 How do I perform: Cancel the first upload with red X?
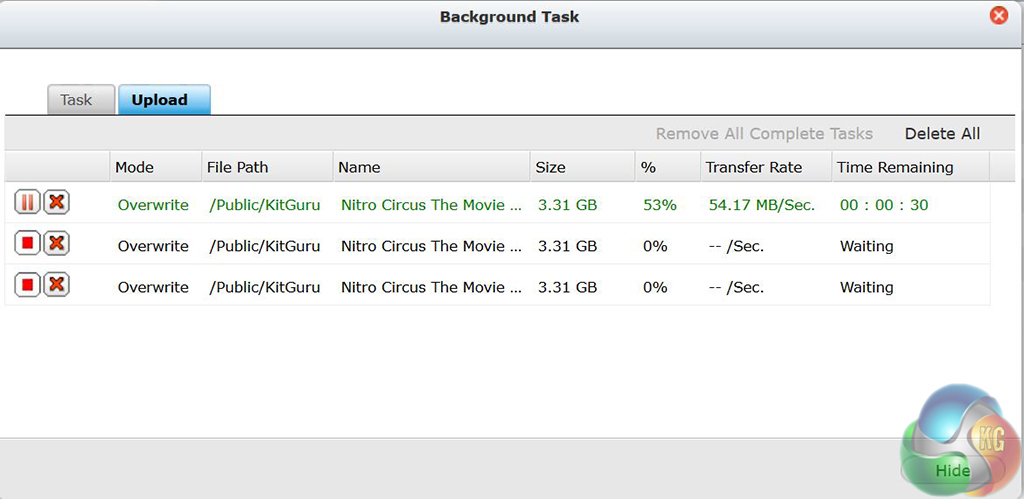click(57, 203)
